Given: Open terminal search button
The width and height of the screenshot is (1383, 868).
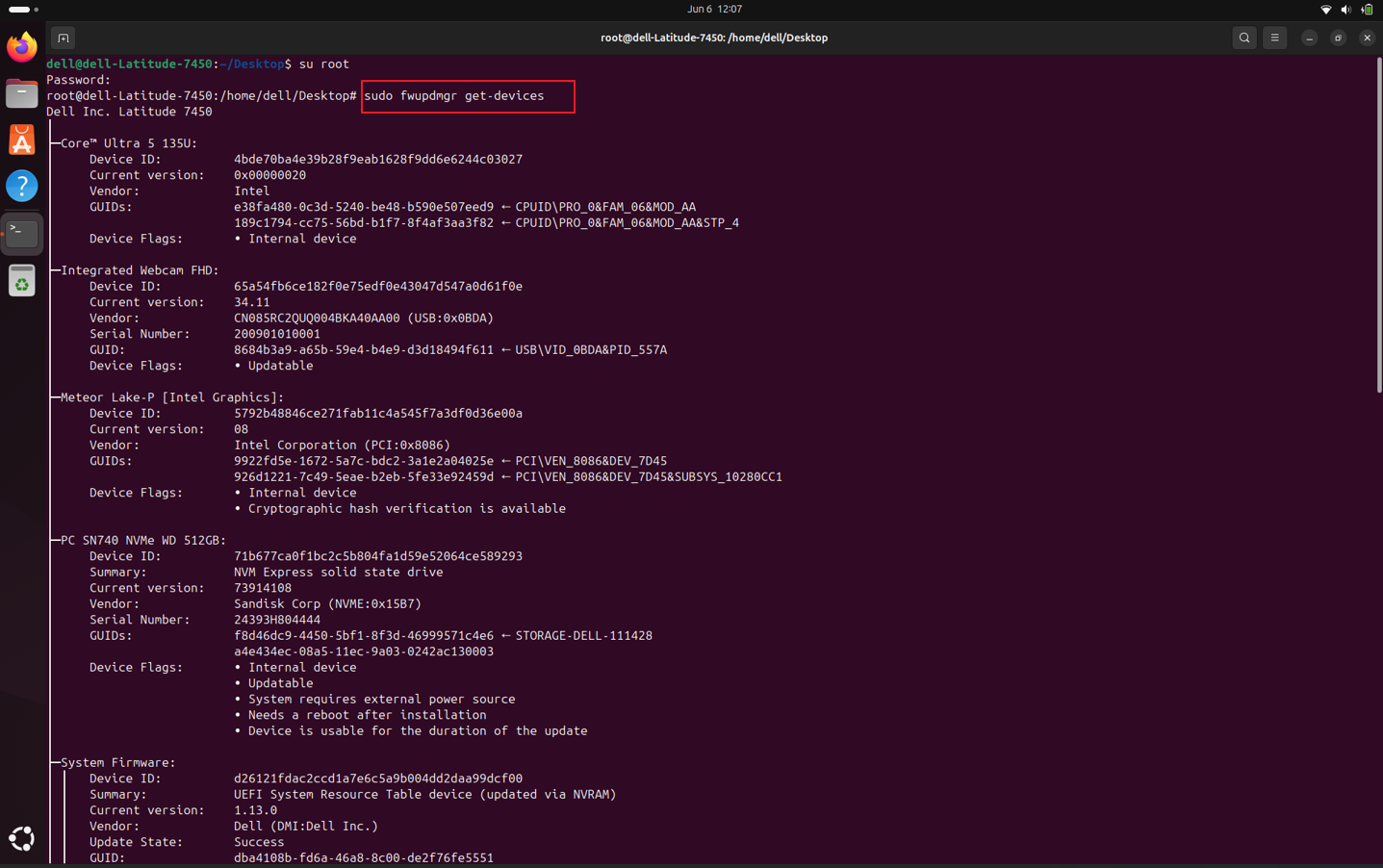Looking at the screenshot, I should pyautogui.click(x=1244, y=38).
